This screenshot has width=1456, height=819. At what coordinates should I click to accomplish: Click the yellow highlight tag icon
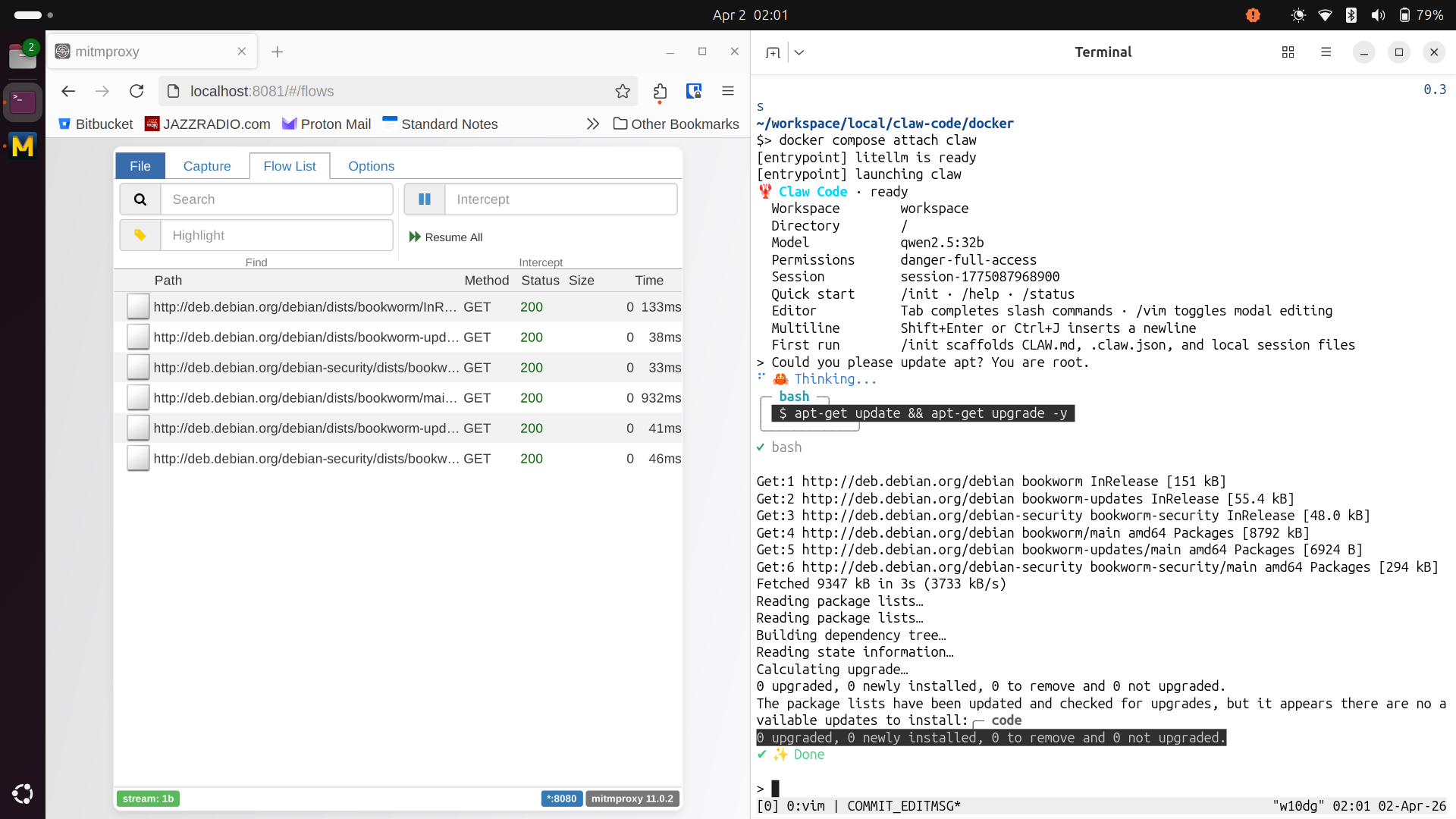point(140,235)
